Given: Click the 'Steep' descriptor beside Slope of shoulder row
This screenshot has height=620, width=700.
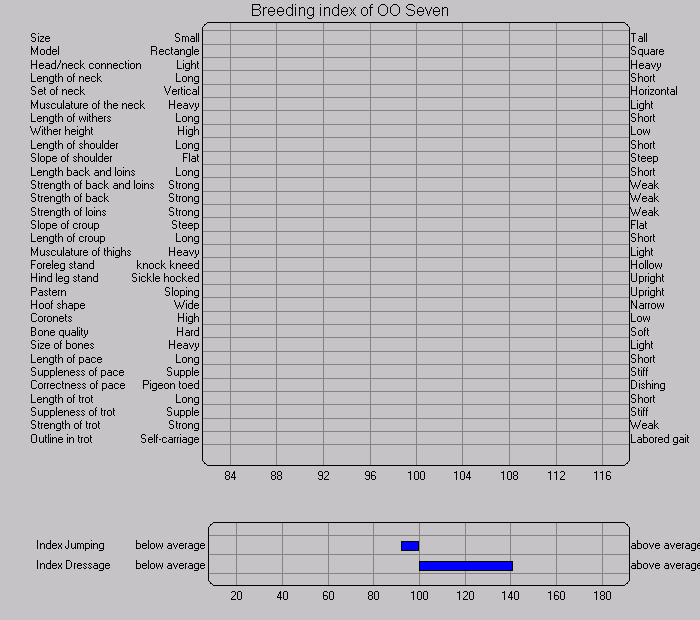Looking at the screenshot, I should tap(644, 158).
